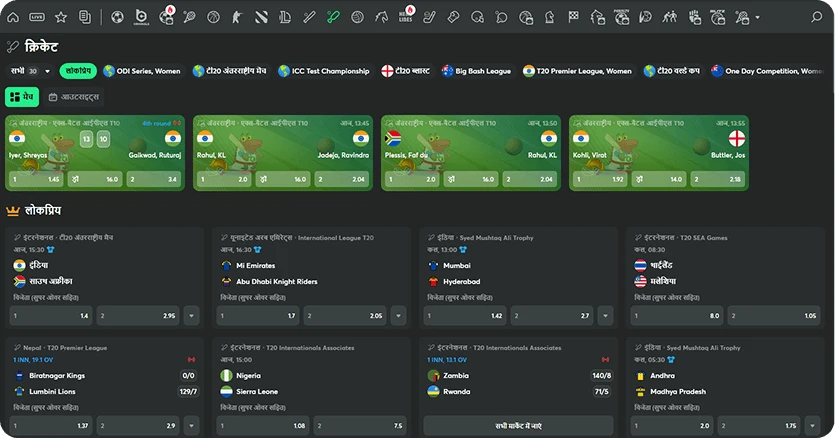Viewport: 835px width, 438px height.
Task: Open the Big Bash League tab
Action: (476, 71)
